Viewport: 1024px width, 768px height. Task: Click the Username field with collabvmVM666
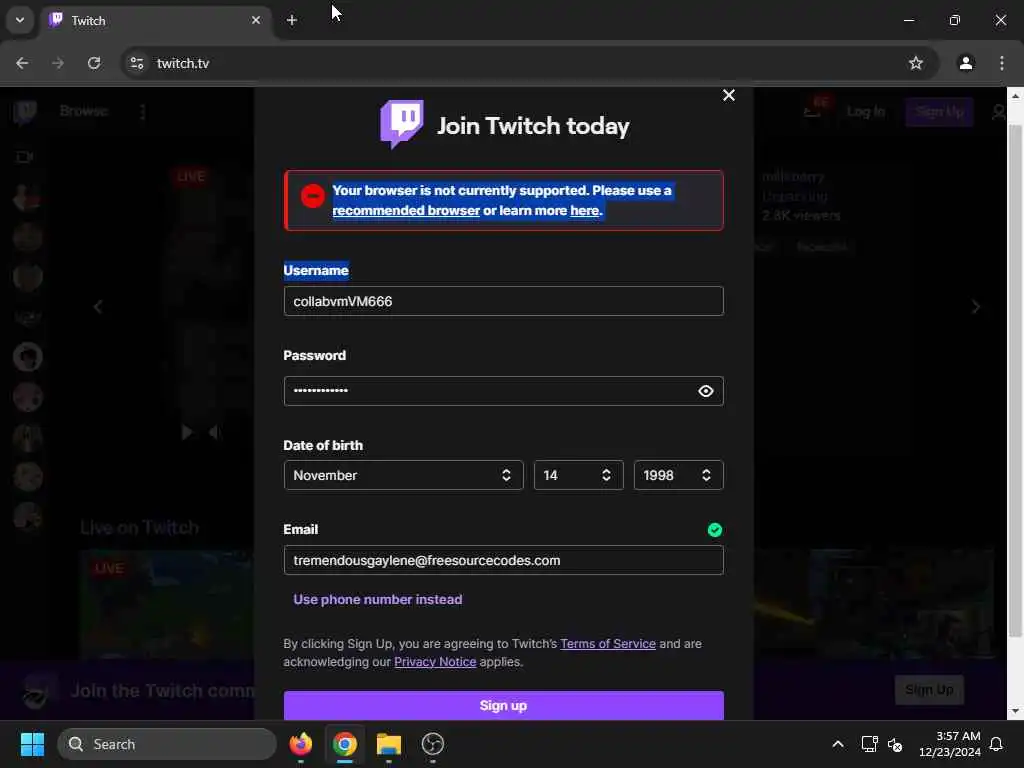pos(504,301)
